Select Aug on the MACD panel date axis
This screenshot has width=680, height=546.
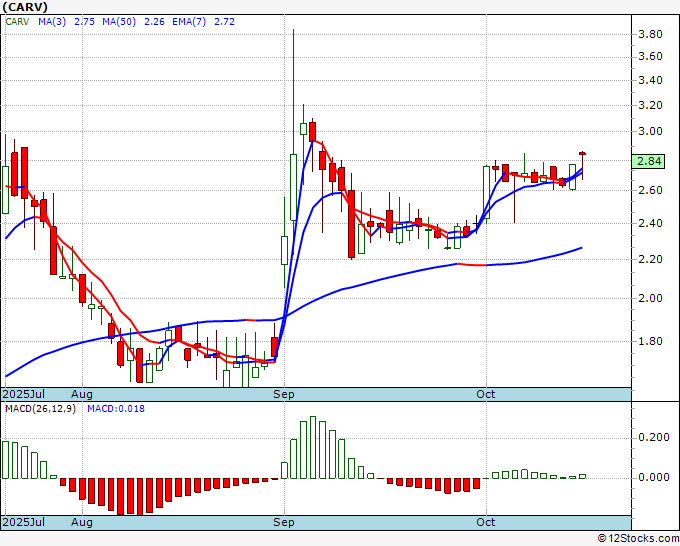[x=82, y=522]
